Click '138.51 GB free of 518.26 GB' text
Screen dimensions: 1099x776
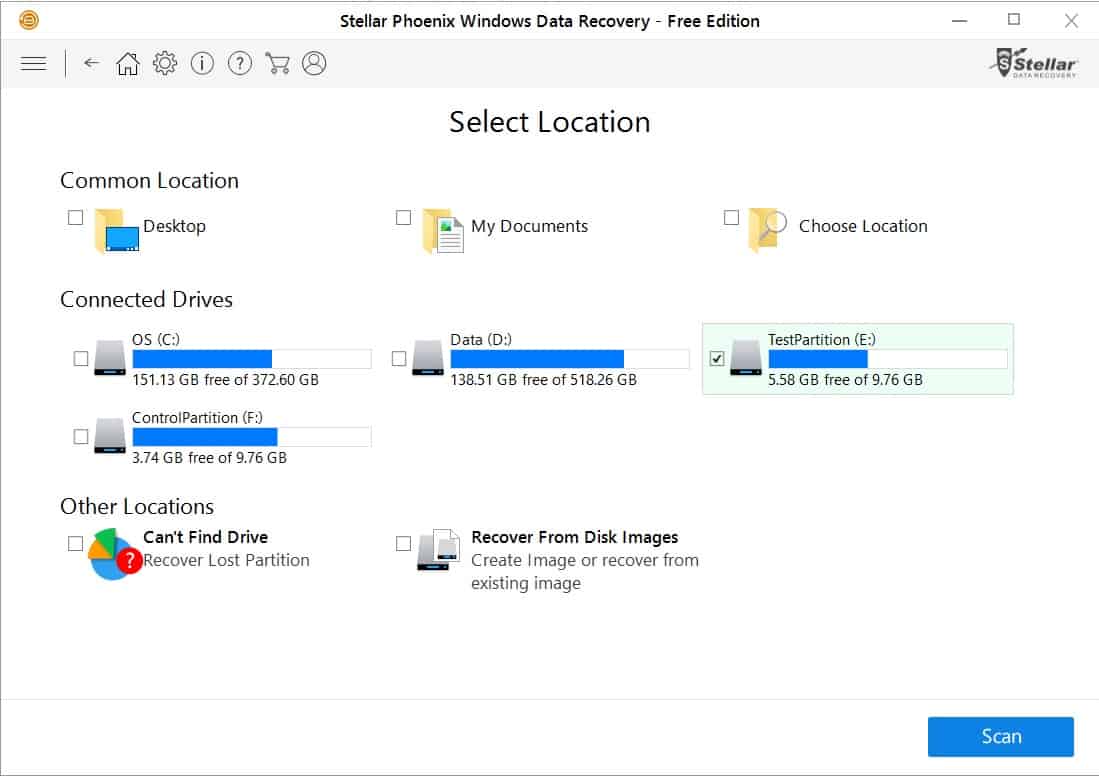click(543, 379)
